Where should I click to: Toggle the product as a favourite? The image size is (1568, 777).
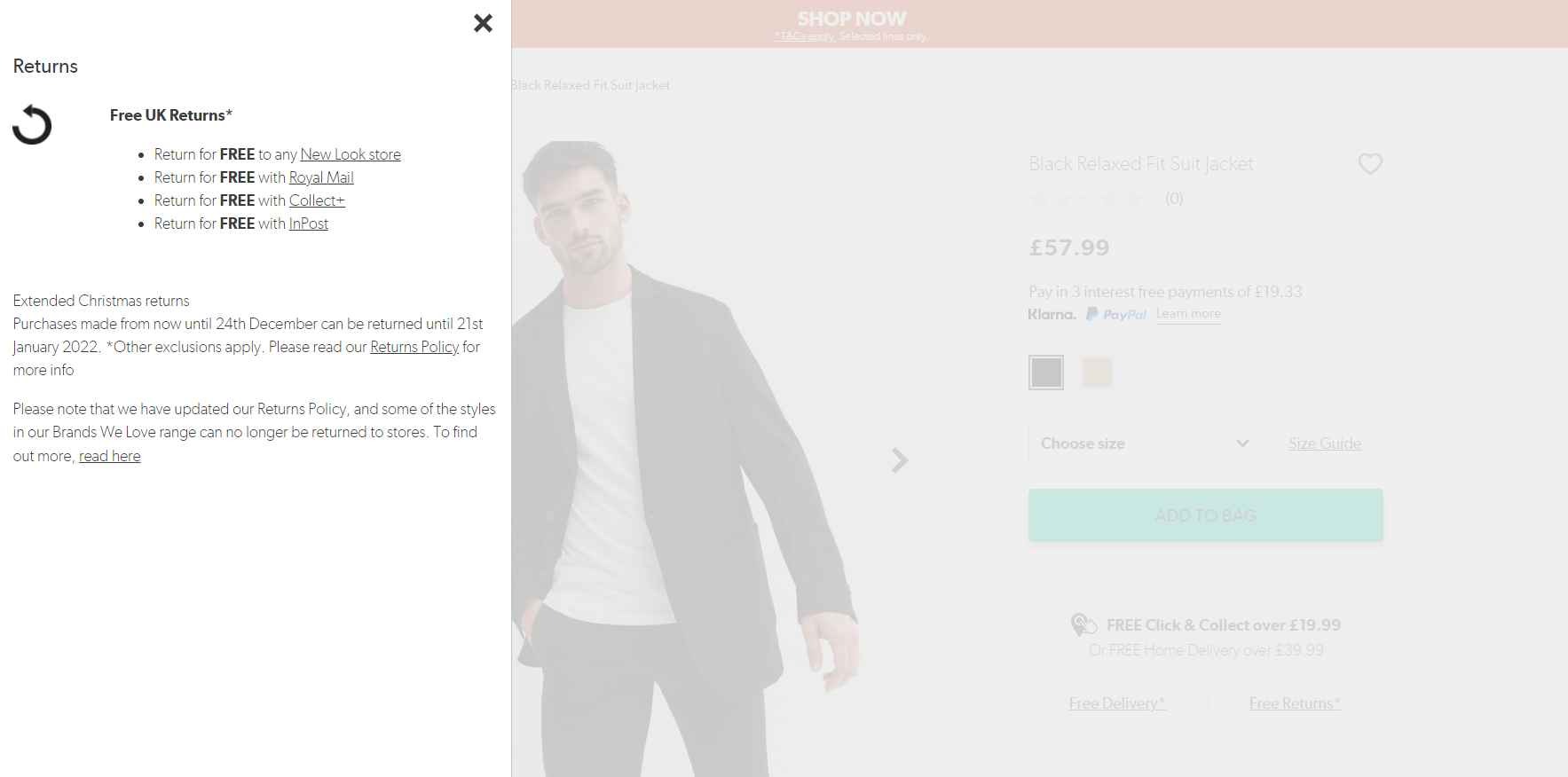(1370, 164)
